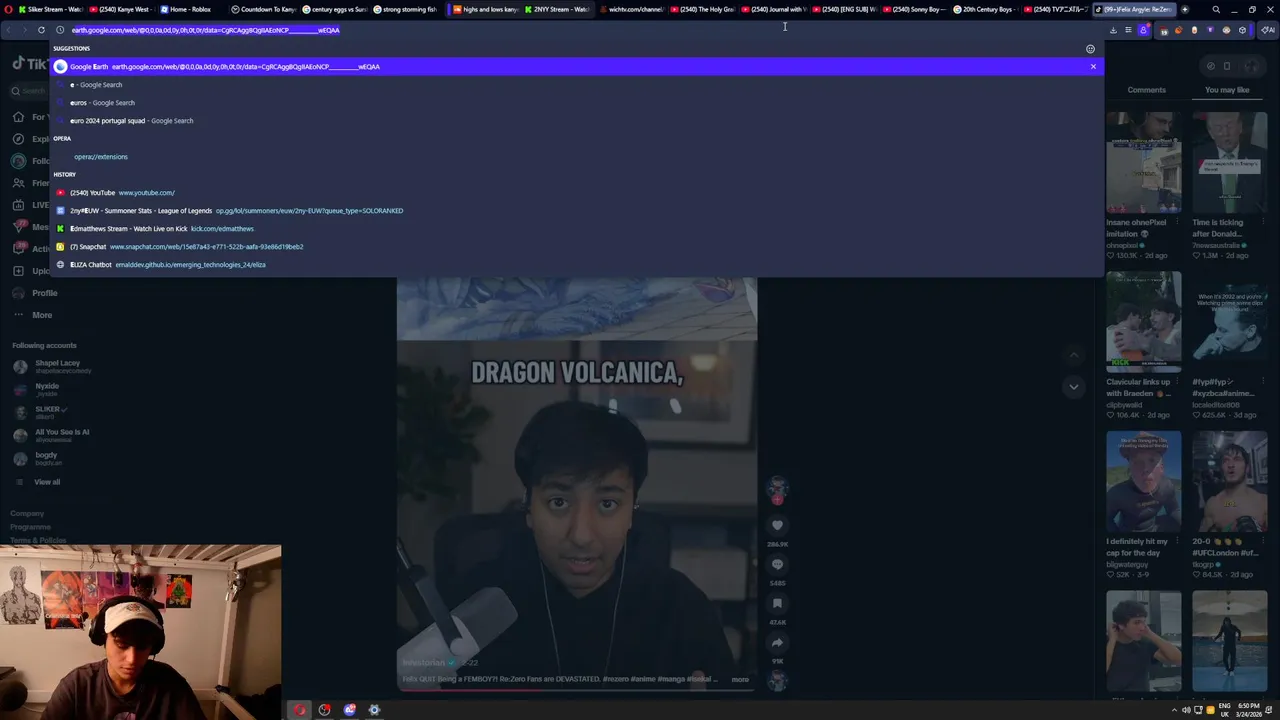The image size is (1280, 720).
Task: Open suggestion settings smiley icon in dropdown
Action: pos(1090,48)
